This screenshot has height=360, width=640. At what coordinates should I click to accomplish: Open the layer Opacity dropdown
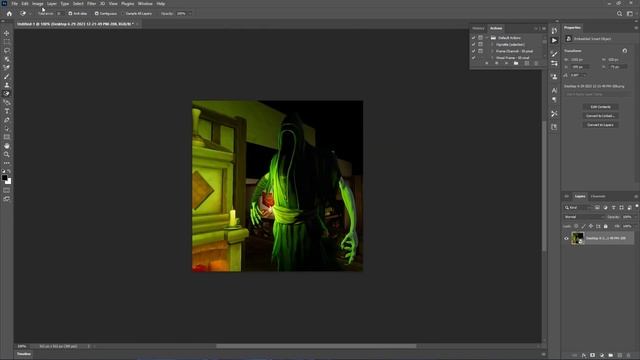(x=635, y=217)
